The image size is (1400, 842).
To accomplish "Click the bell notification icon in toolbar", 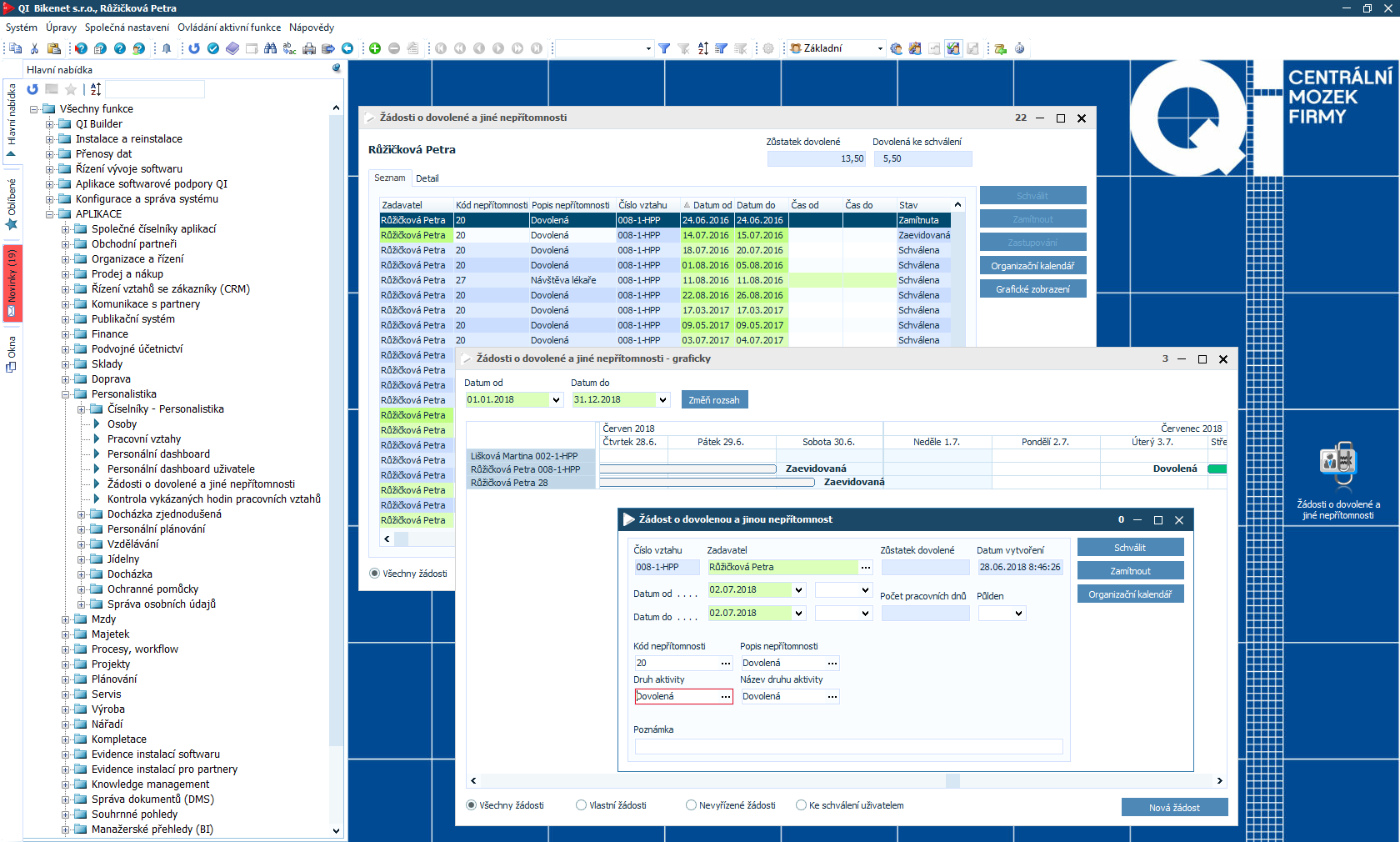I will [x=167, y=48].
